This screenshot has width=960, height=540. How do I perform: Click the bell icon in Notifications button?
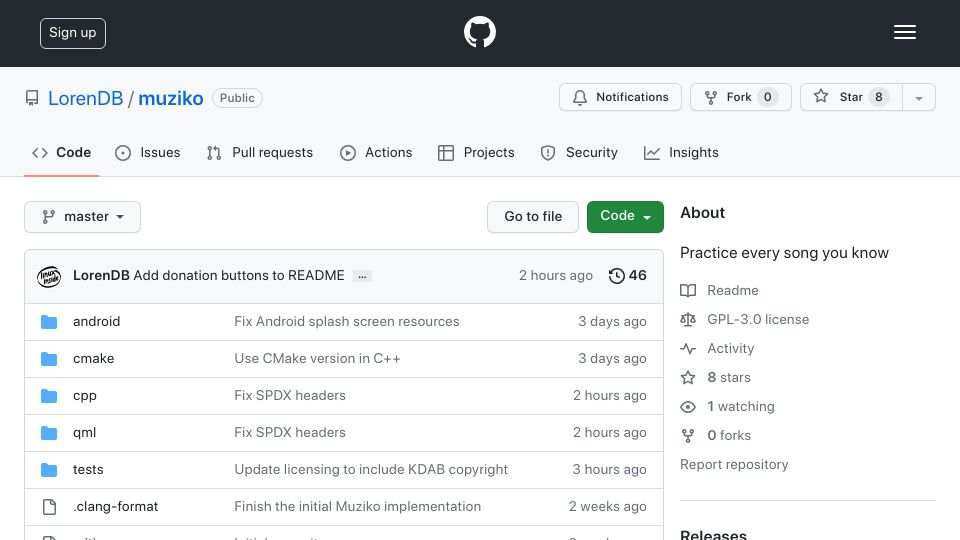click(580, 97)
